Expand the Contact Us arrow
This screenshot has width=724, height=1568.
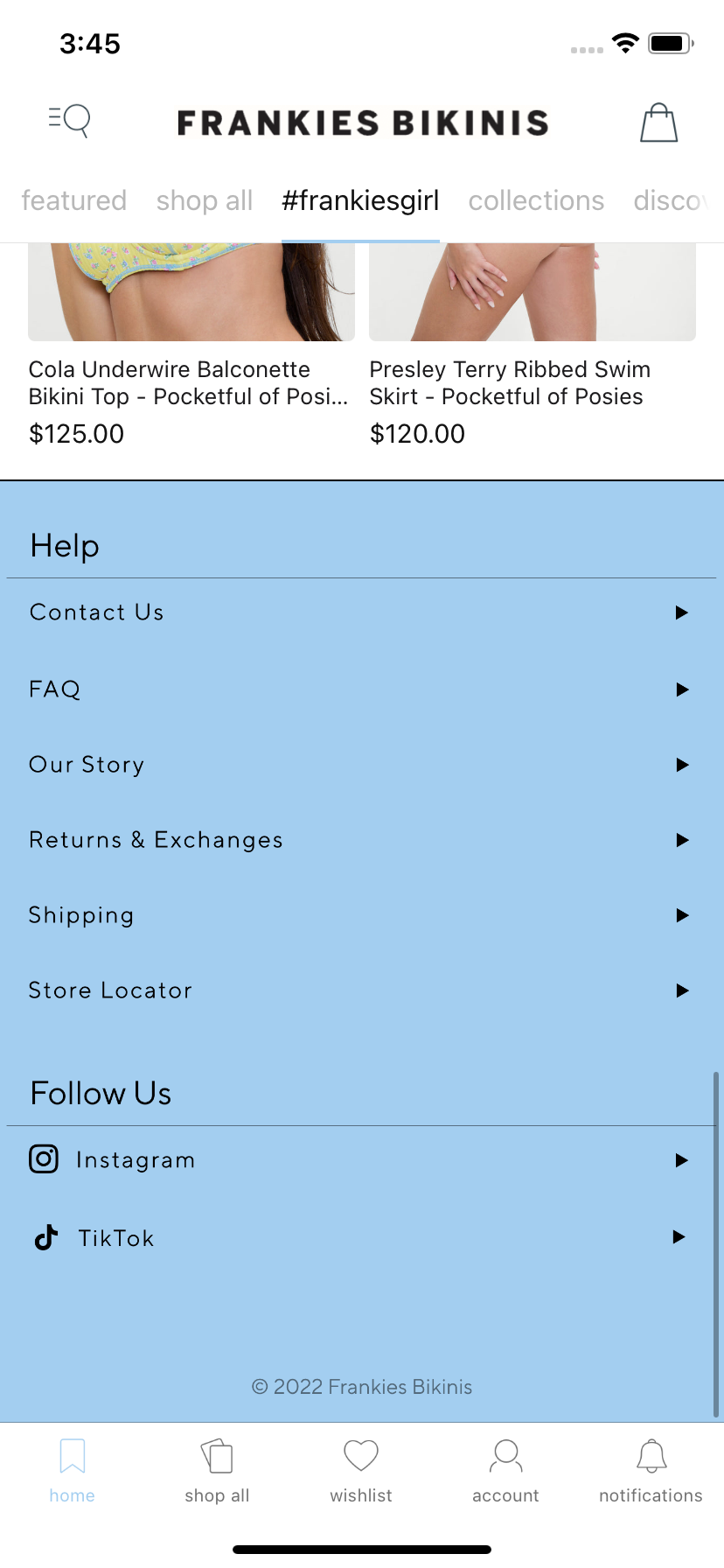point(682,612)
